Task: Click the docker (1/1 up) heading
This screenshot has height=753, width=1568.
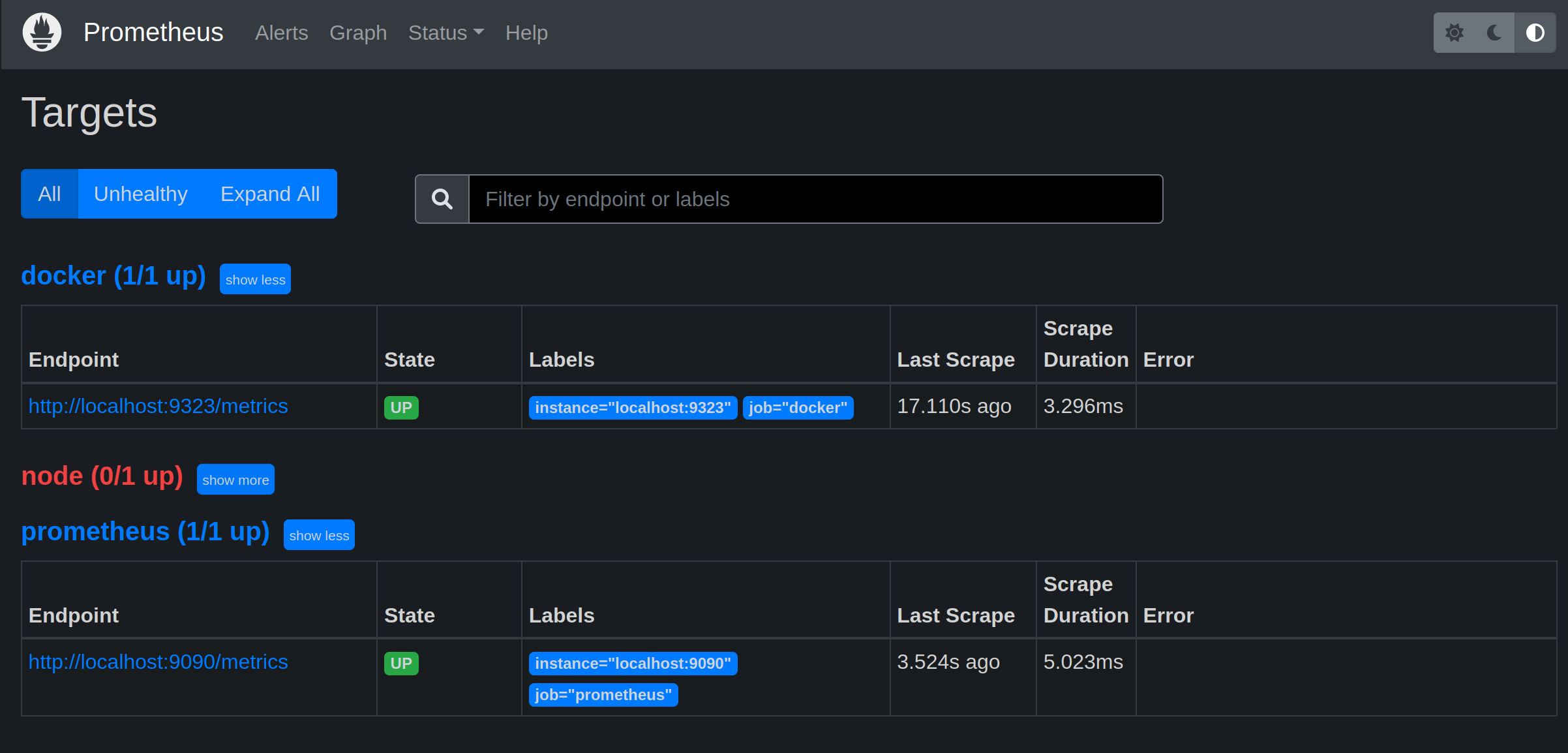Action: pos(113,275)
